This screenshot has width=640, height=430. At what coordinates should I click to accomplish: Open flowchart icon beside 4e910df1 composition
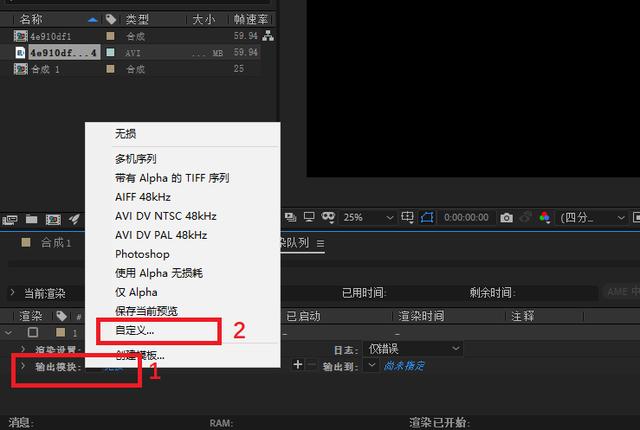point(268,36)
